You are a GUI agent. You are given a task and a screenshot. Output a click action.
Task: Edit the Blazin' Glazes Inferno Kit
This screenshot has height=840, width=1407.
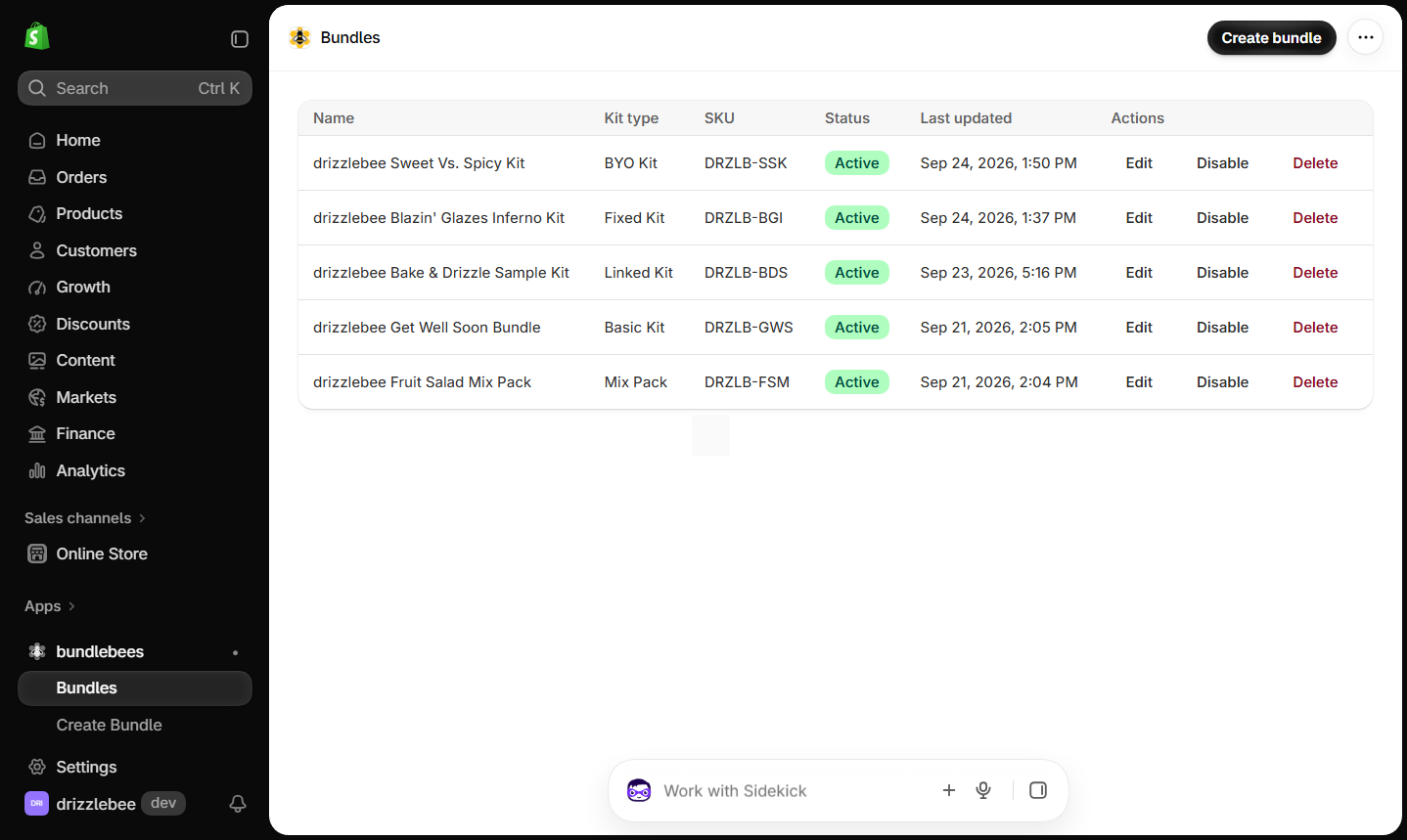tap(1139, 218)
